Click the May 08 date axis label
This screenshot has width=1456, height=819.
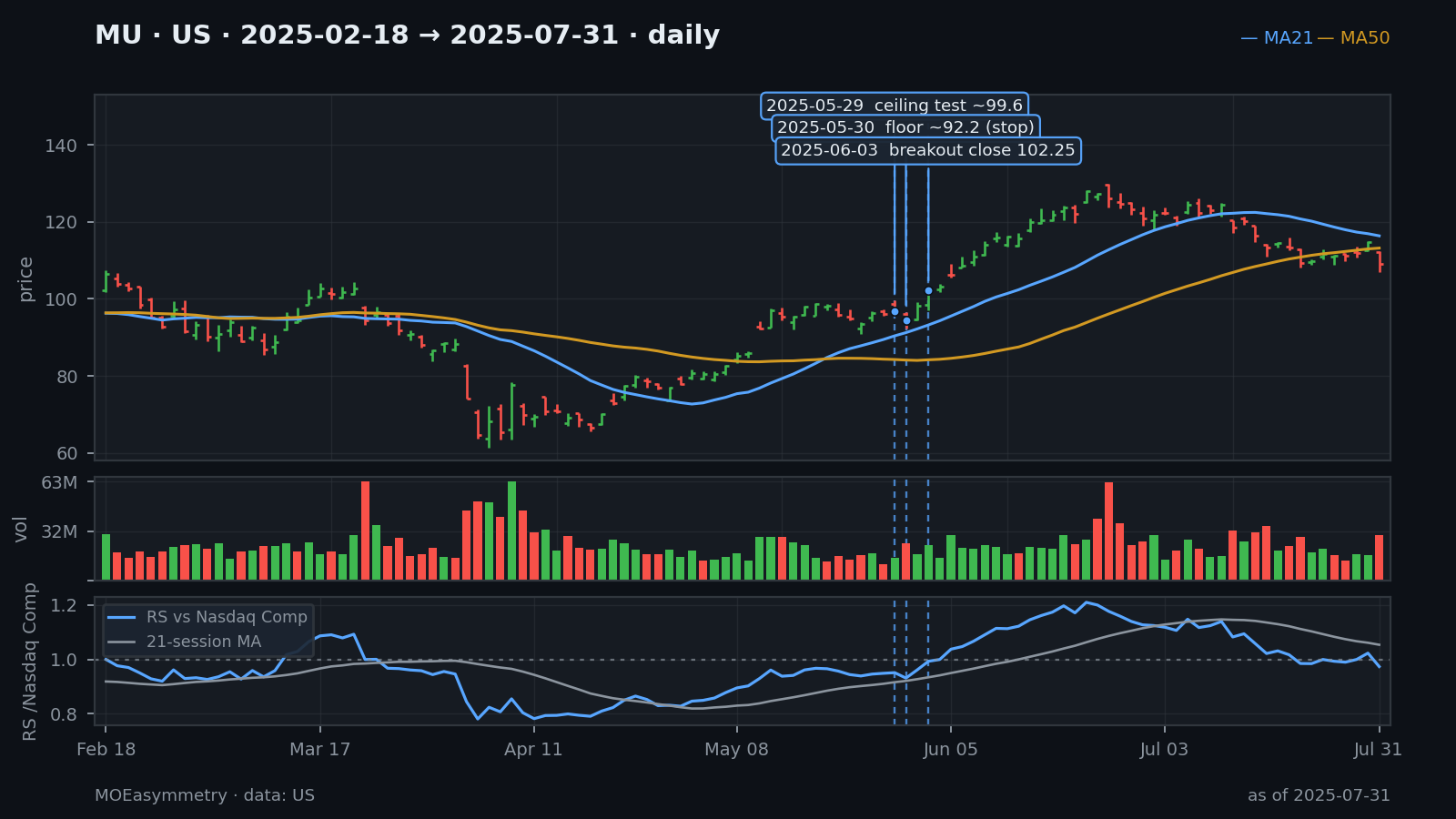point(736,750)
